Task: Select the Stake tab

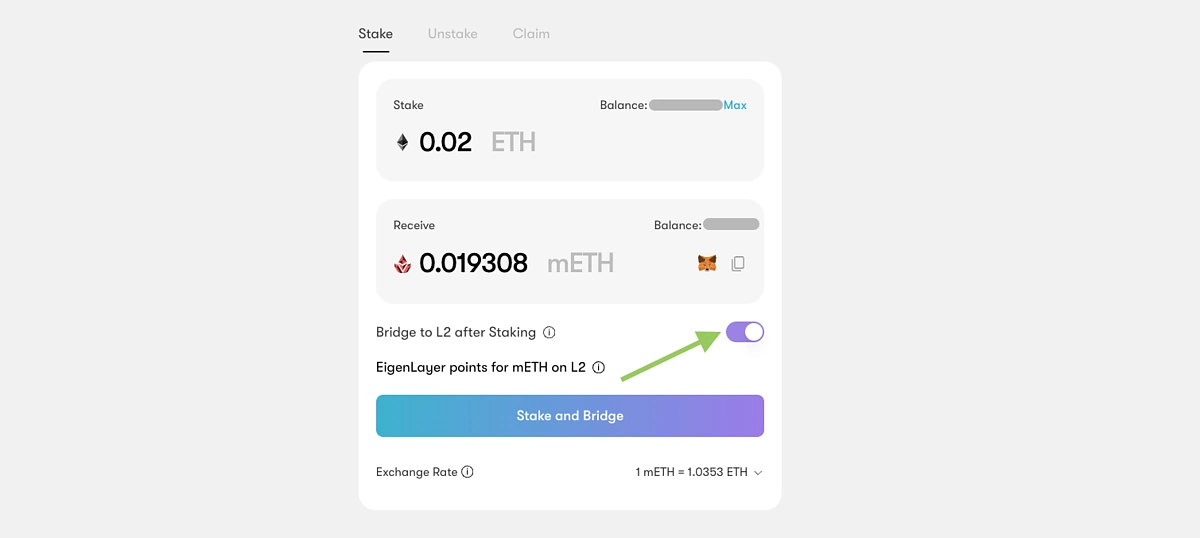Action: 376,33
